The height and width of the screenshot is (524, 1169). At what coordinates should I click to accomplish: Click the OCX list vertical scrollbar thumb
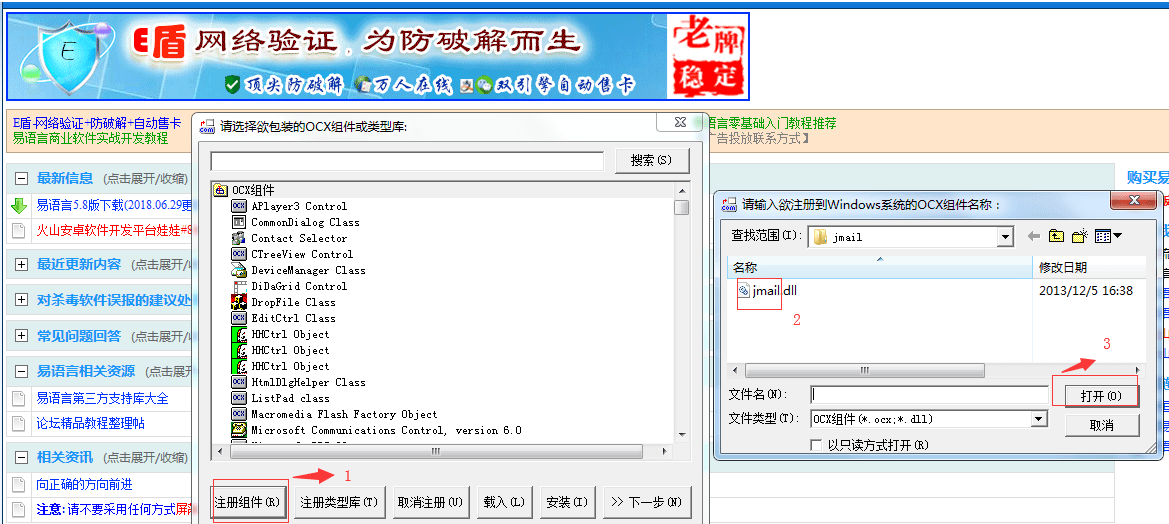tap(681, 207)
